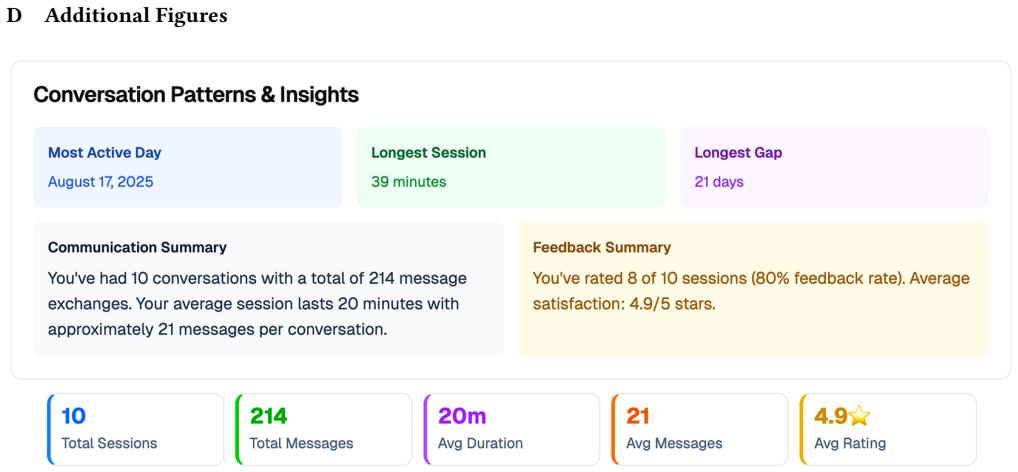Click the Avg Messages stat card
The width and height of the screenshot is (1018, 472).
pos(700,429)
